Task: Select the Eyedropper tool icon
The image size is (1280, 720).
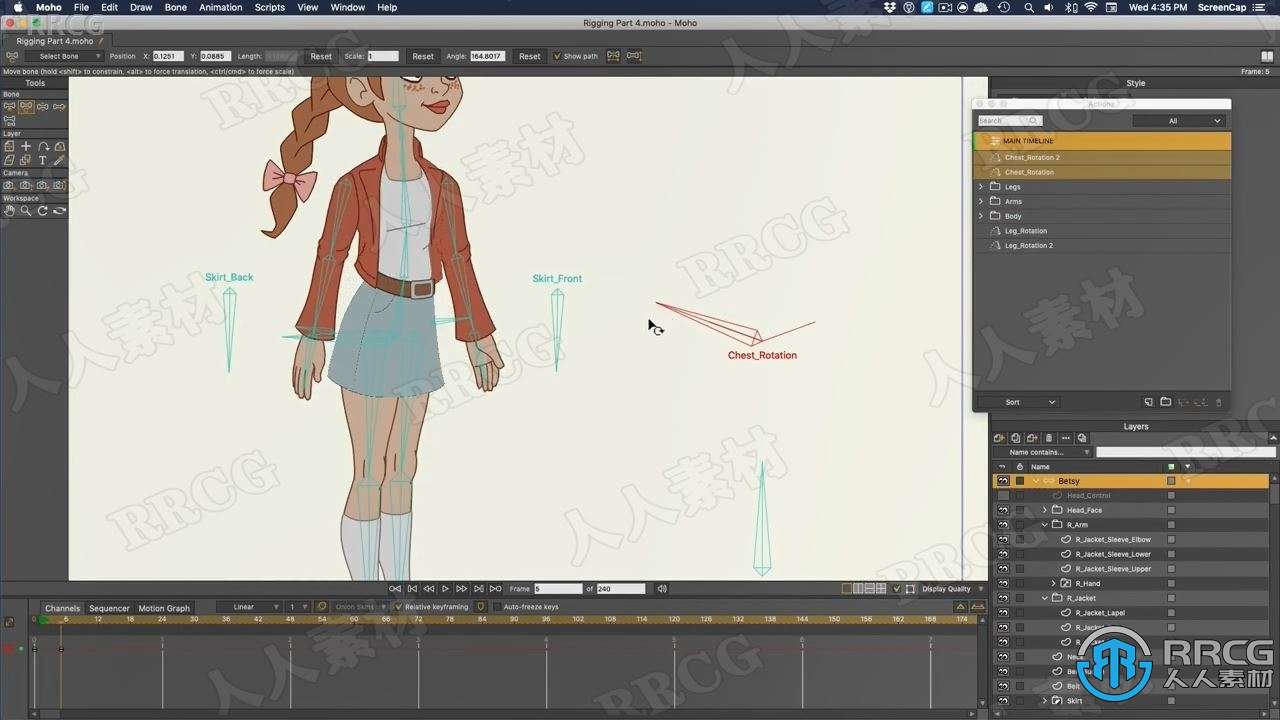Action: (60, 160)
